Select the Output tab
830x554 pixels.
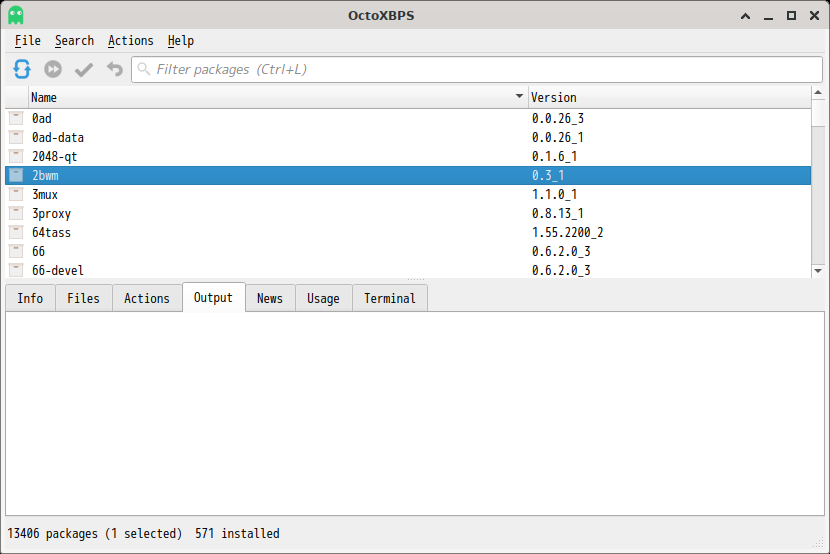(x=213, y=297)
